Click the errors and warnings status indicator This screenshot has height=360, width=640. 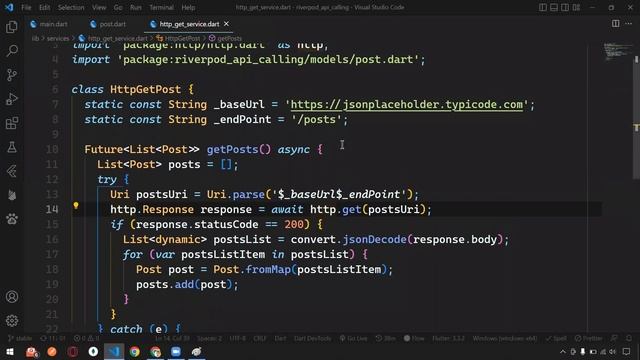pyautogui.click(x=86, y=338)
